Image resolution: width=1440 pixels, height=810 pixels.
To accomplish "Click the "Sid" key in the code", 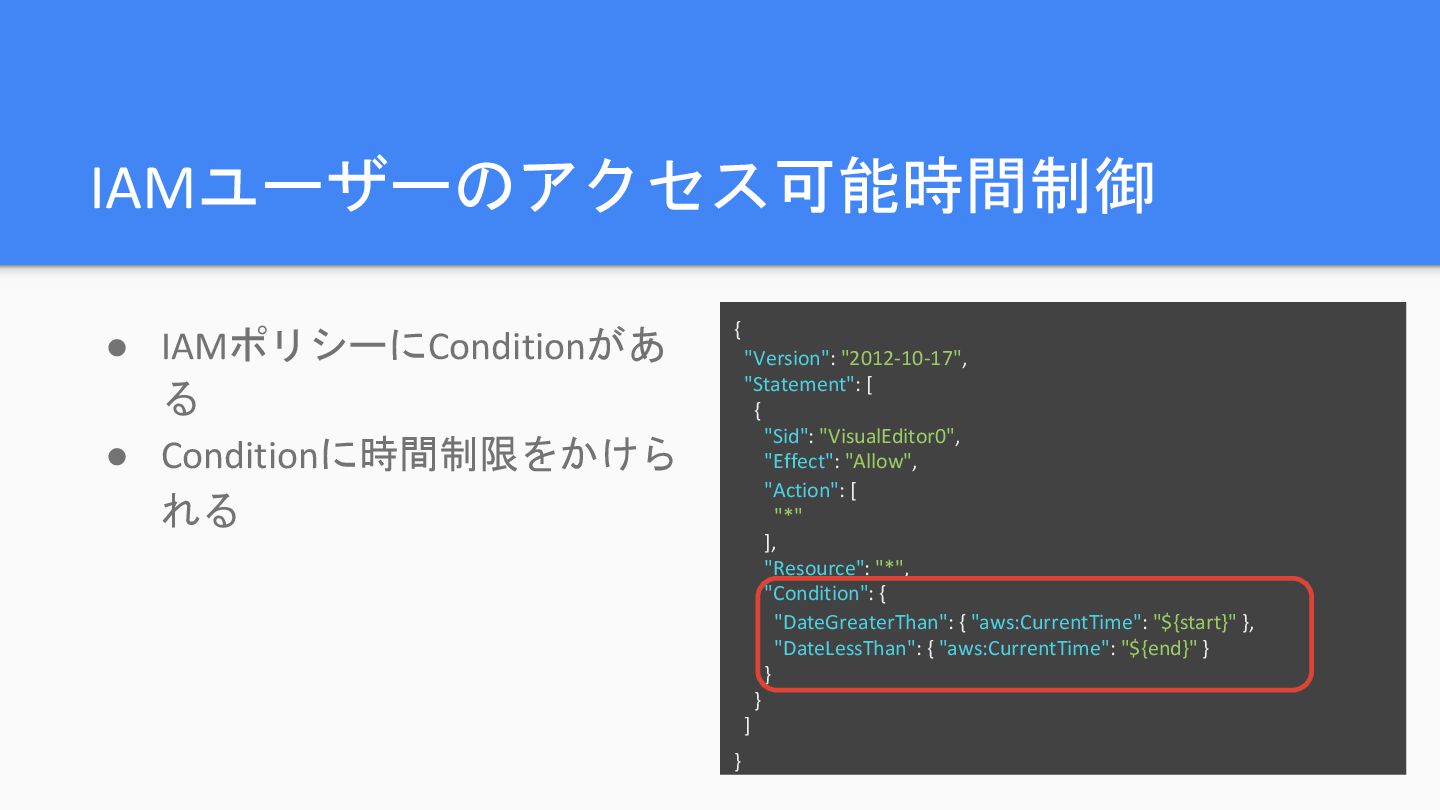I will (786, 436).
